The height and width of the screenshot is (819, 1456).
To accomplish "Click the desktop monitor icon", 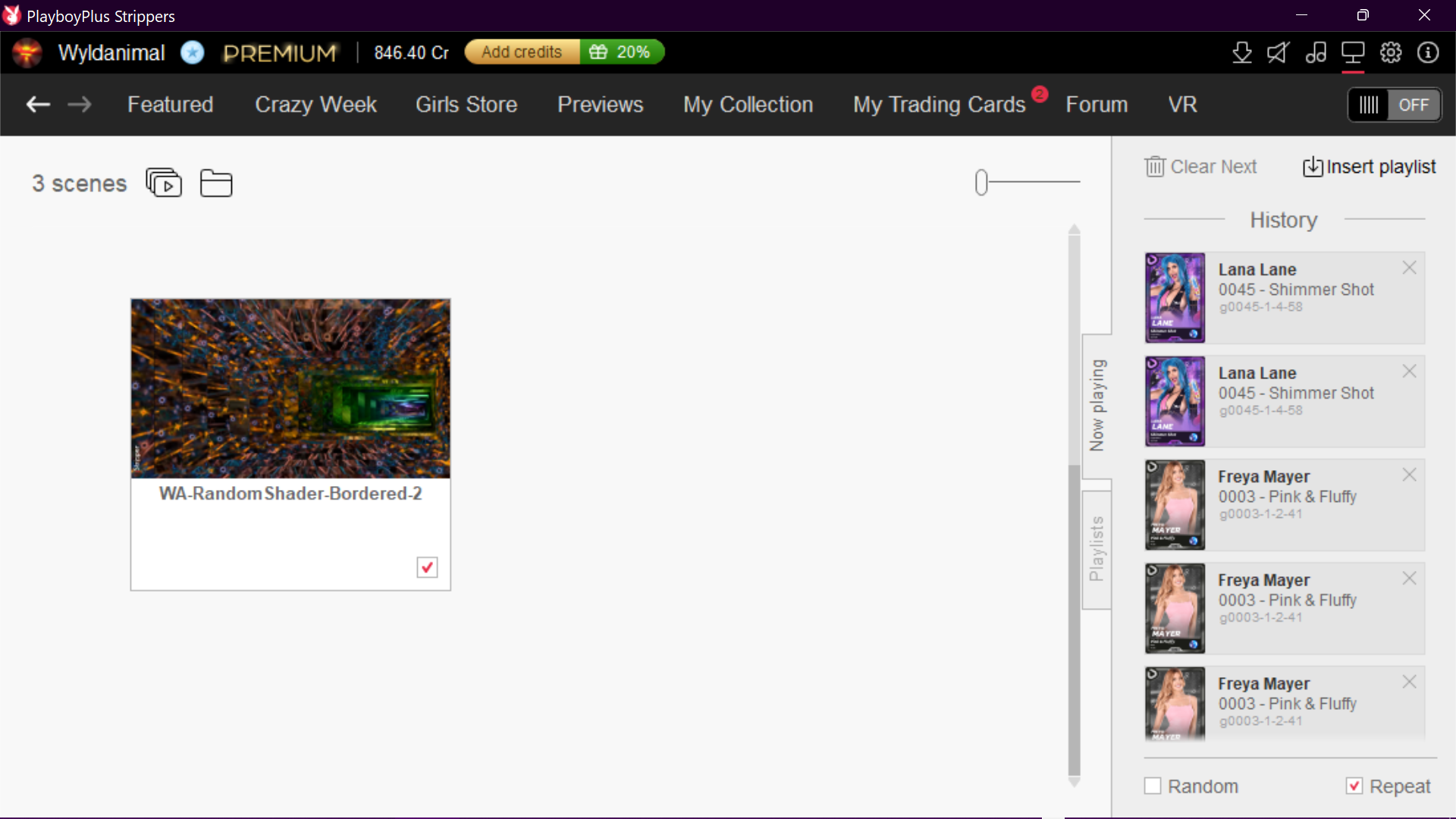I will pyautogui.click(x=1353, y=52).
